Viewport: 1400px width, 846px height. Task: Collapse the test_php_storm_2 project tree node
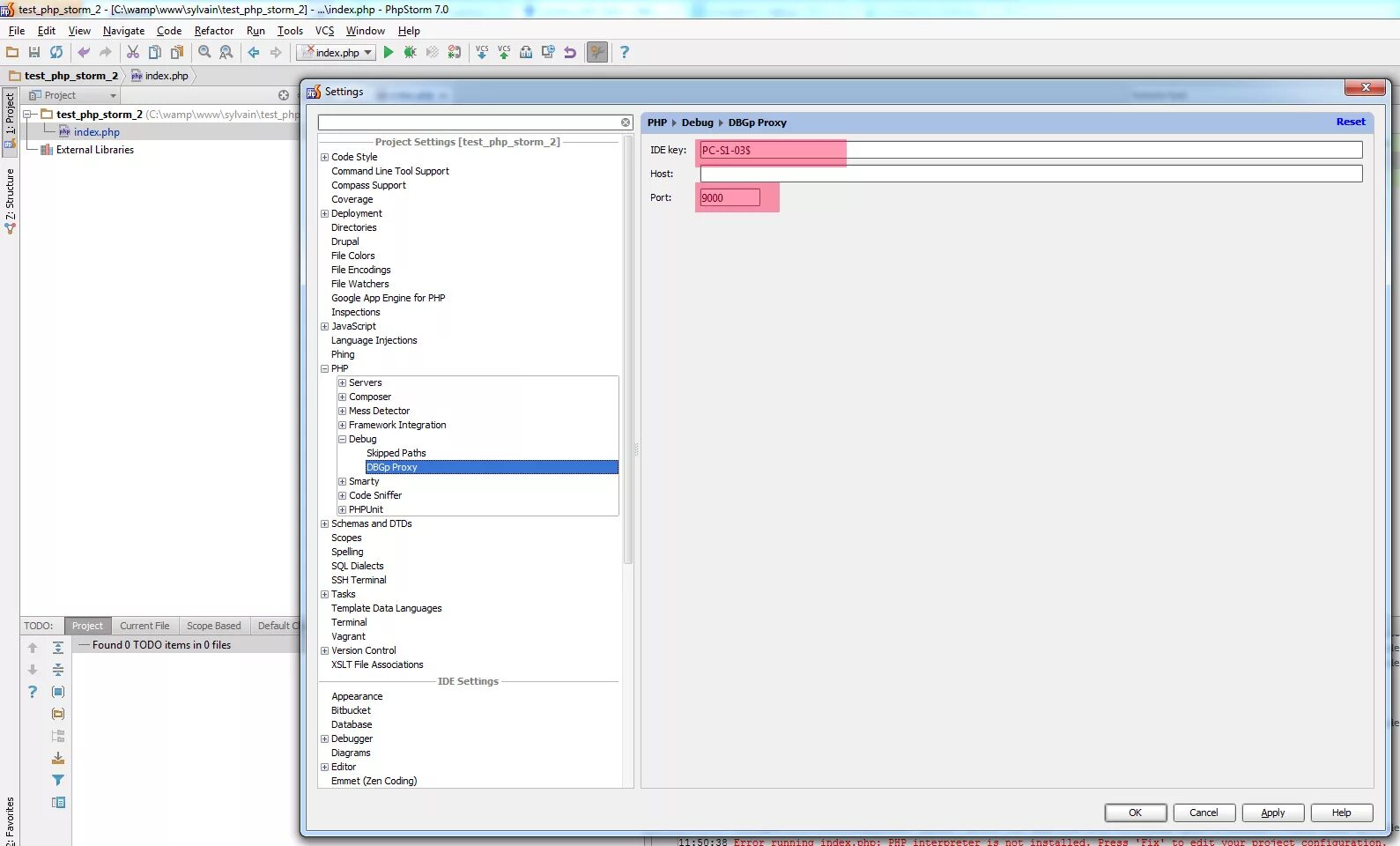(x=28, y=115)
